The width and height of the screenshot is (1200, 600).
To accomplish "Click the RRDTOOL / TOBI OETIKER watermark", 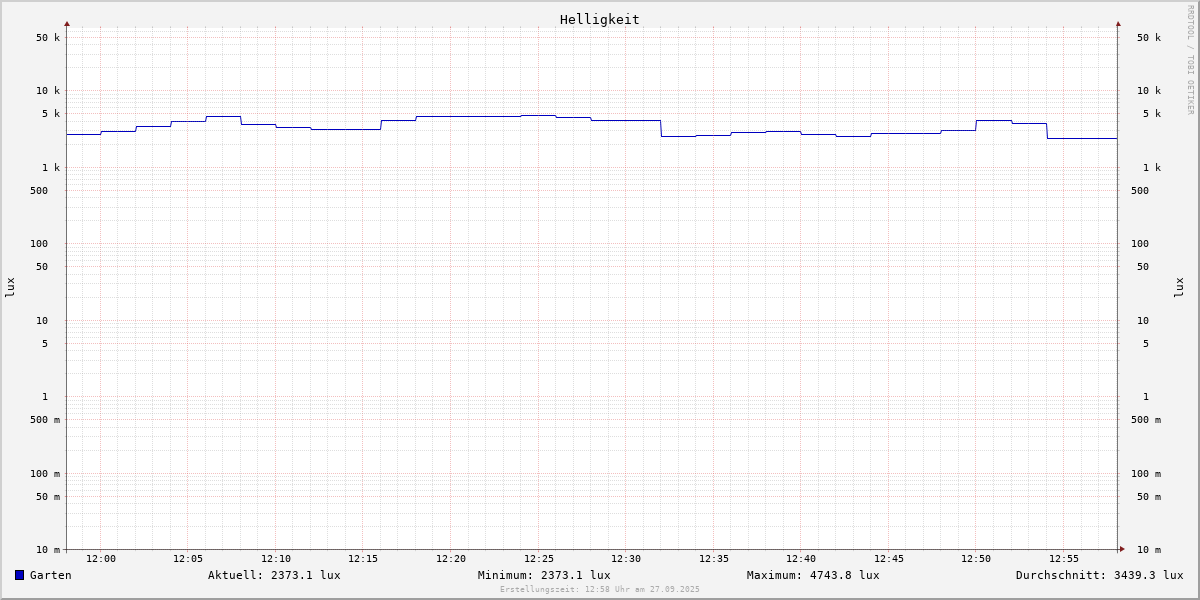I will 1190,60.
